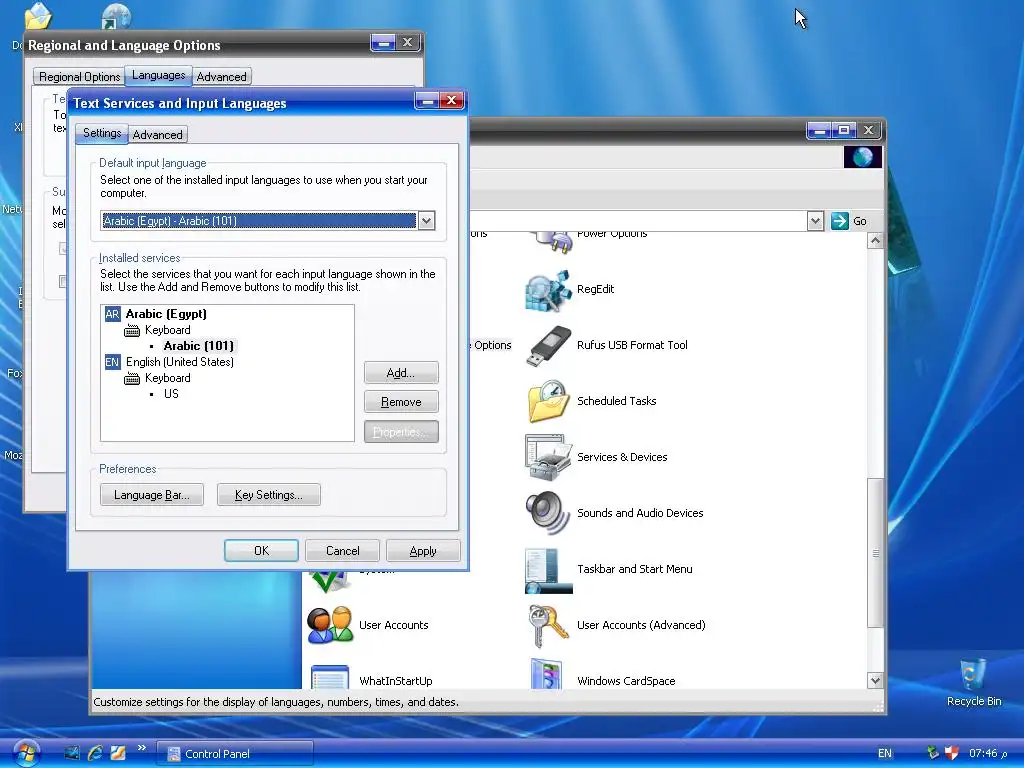Image resolution: width=1024 pixels, height=768 pixels.
Task: Open Rufus USB Format Tool icon
Action: click(x=548, y=345)
